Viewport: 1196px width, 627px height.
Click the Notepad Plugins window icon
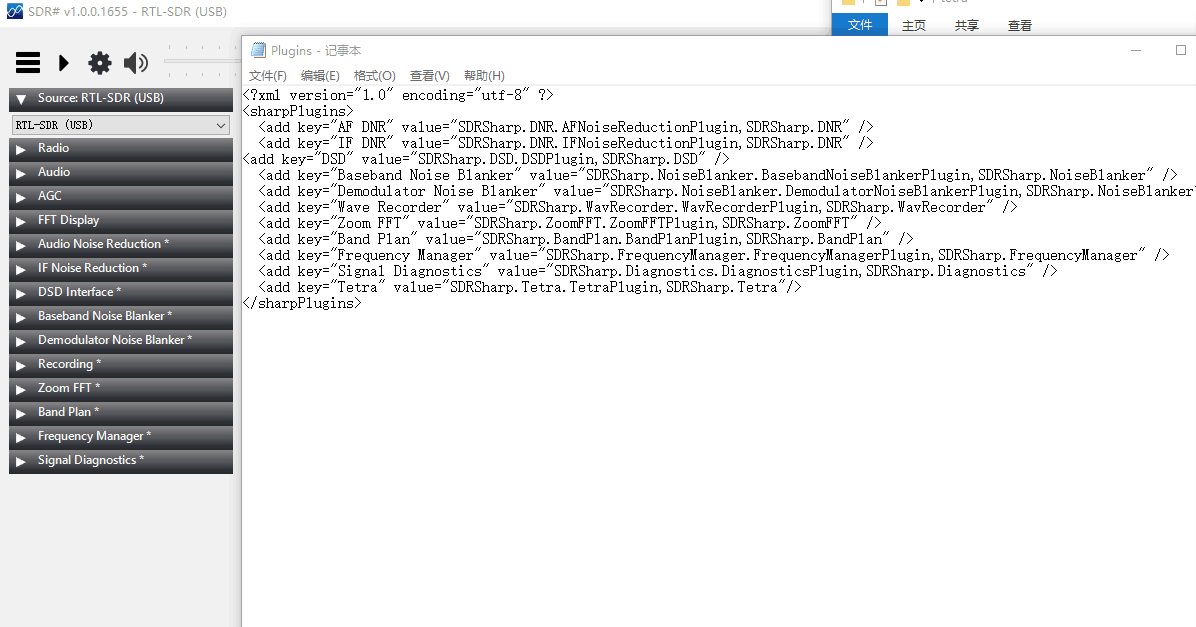click(259, 50)
